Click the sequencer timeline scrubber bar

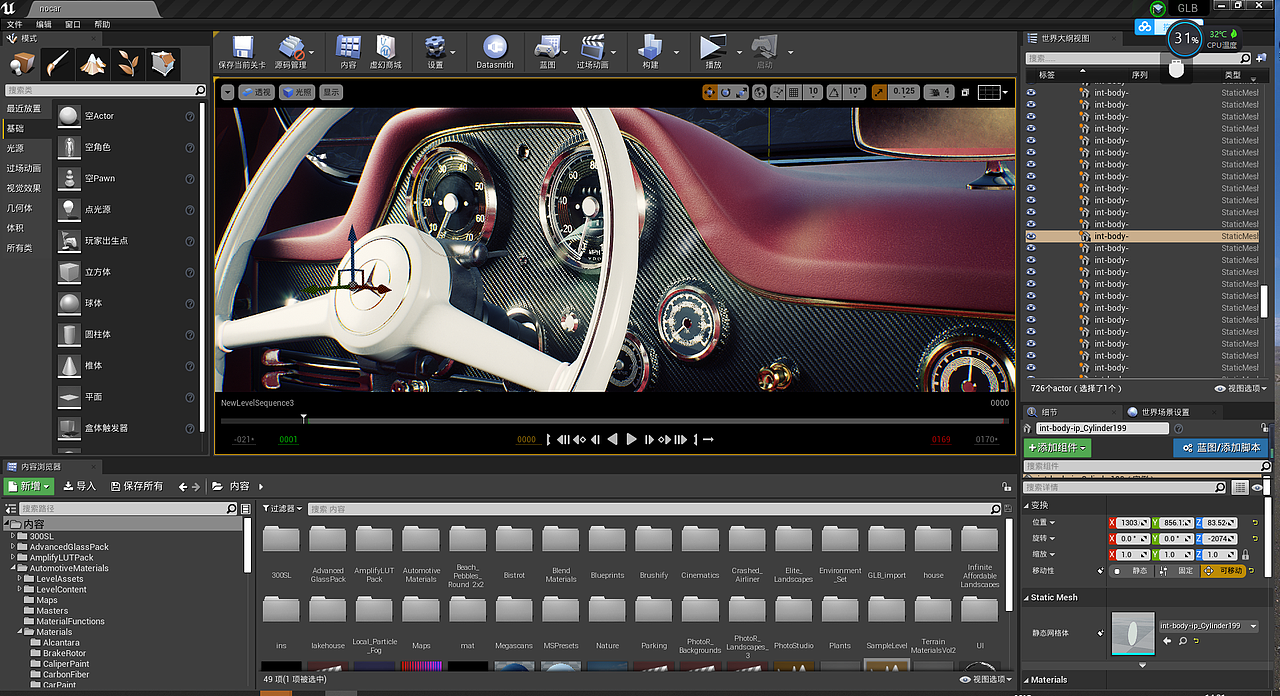[x=615, y=420]
